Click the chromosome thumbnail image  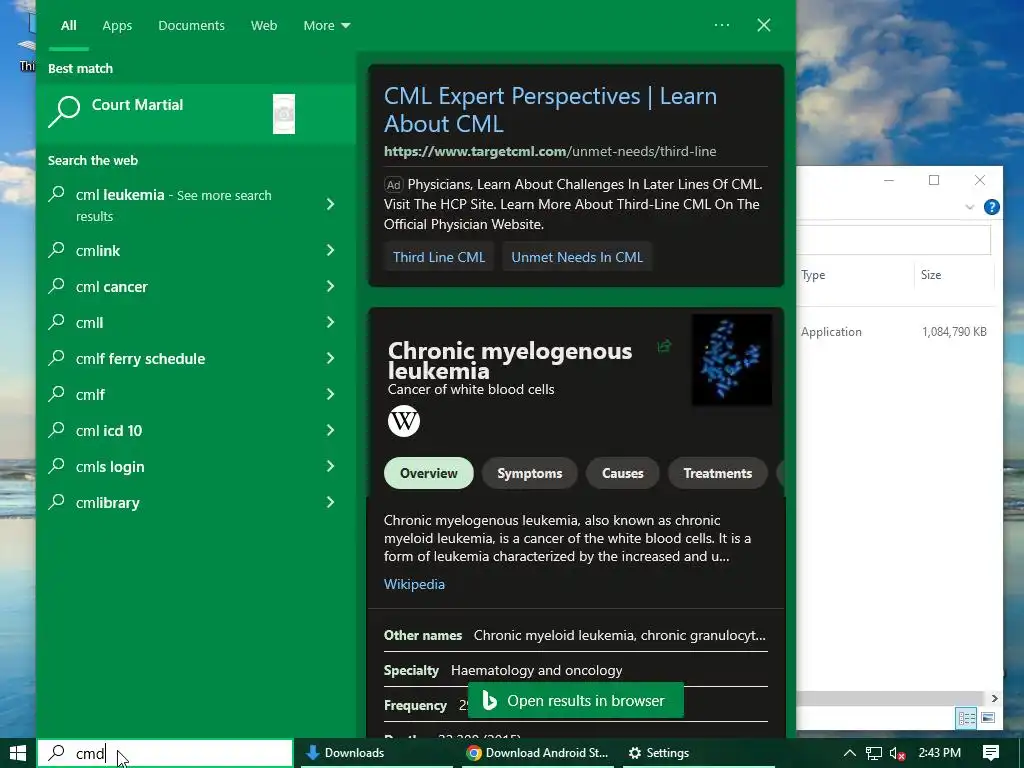(731, 360)
